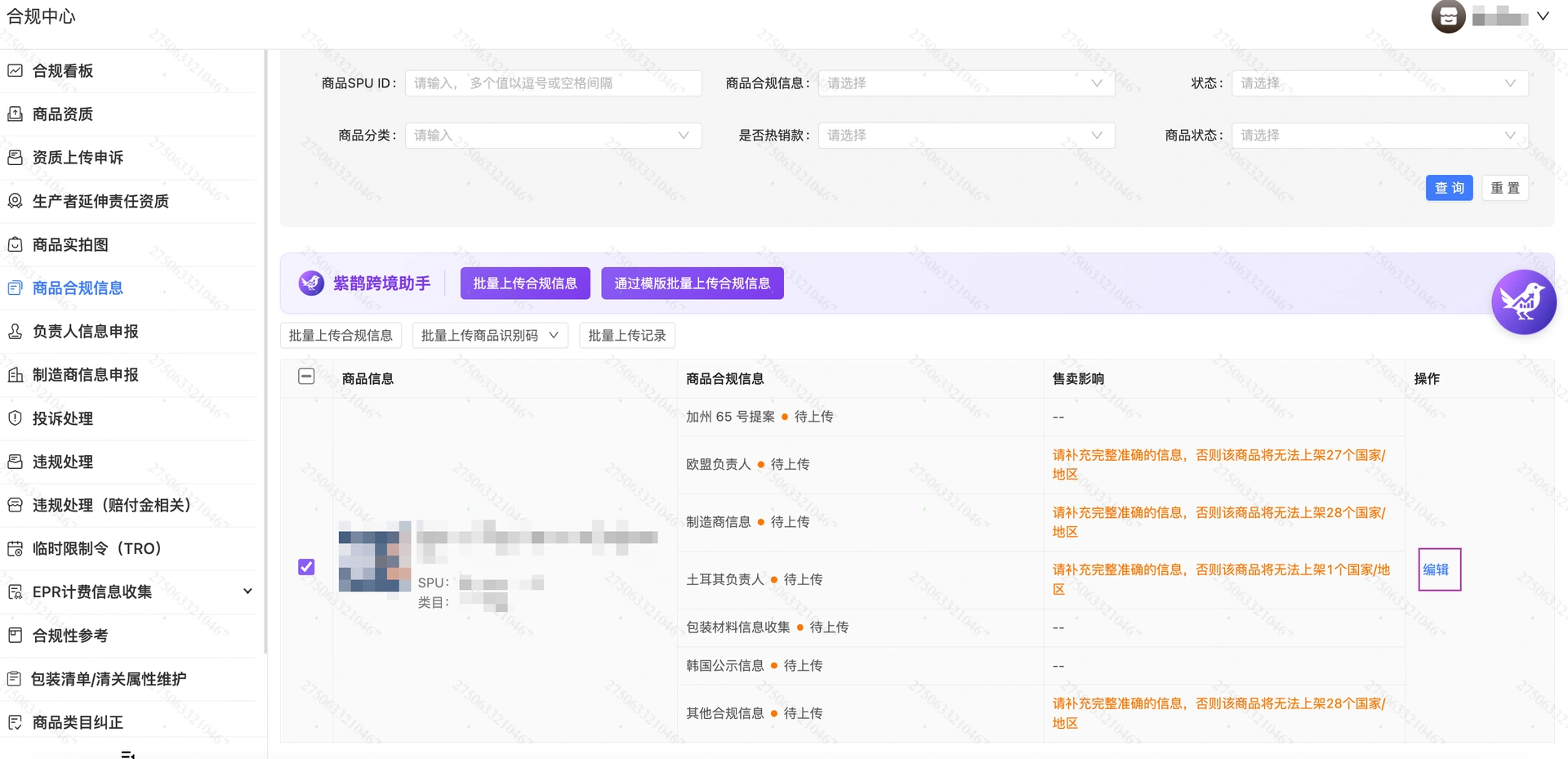1568x759 pixels.
Task: Collapse sidebar using bottom menu icon
Action: (127, 755)
